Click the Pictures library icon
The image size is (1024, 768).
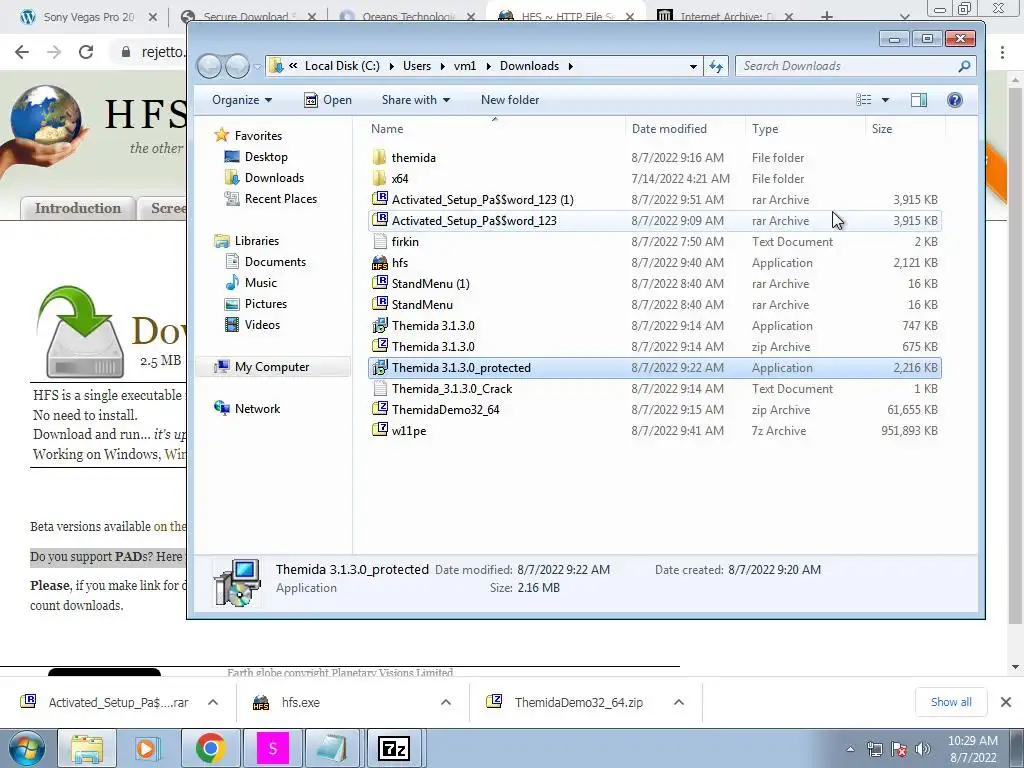232,304
